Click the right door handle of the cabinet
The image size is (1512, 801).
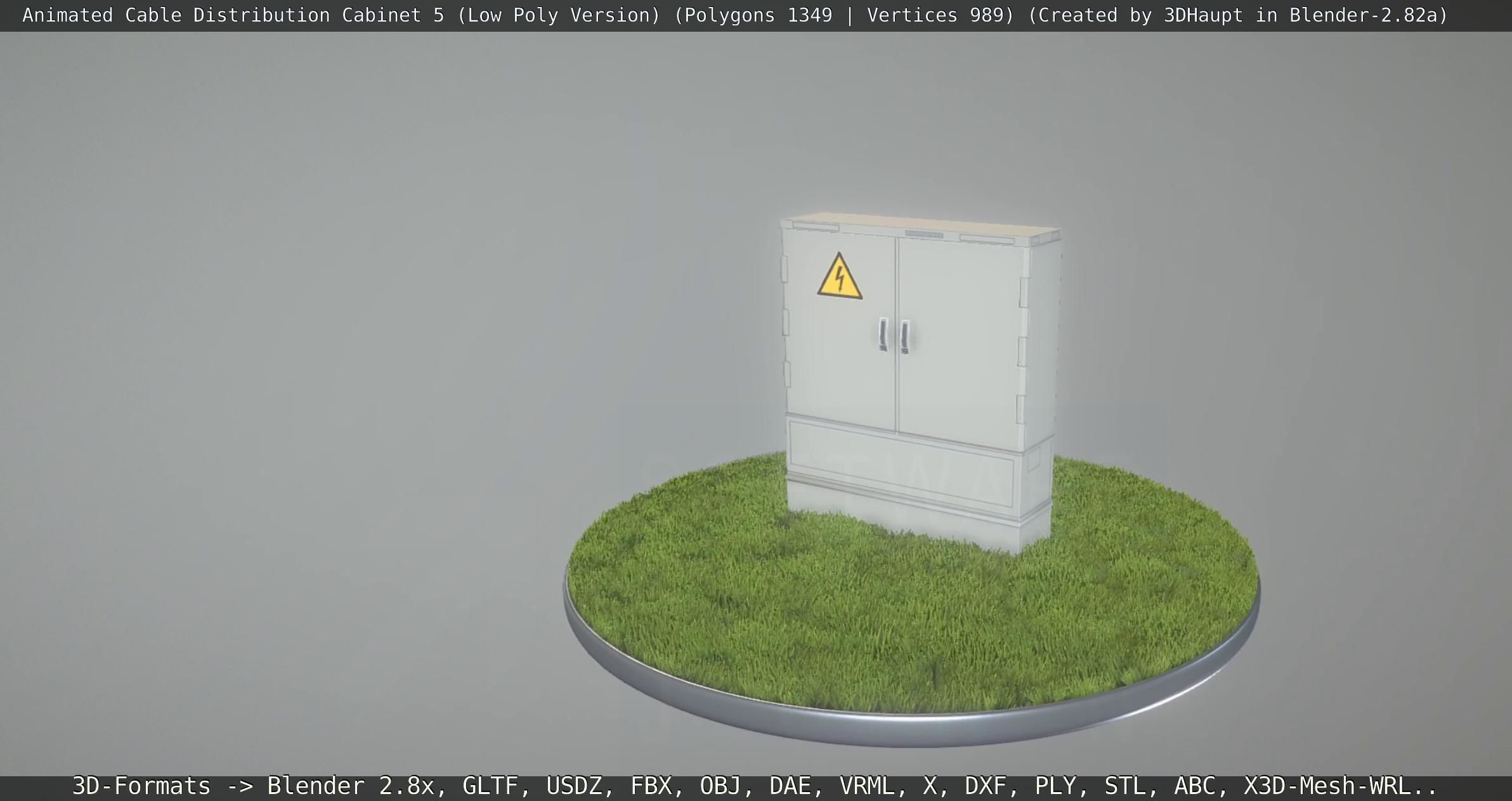[905, 337]
